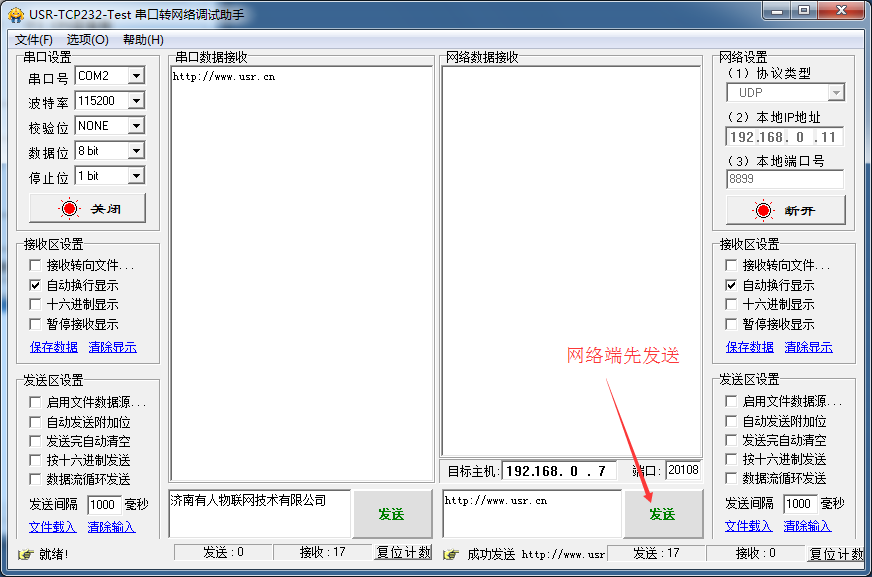872x577 pixels.
Task: Click the USR-TCP232-Test app icon in title bar
Action: pyautogui.click(x=15, y=15)
